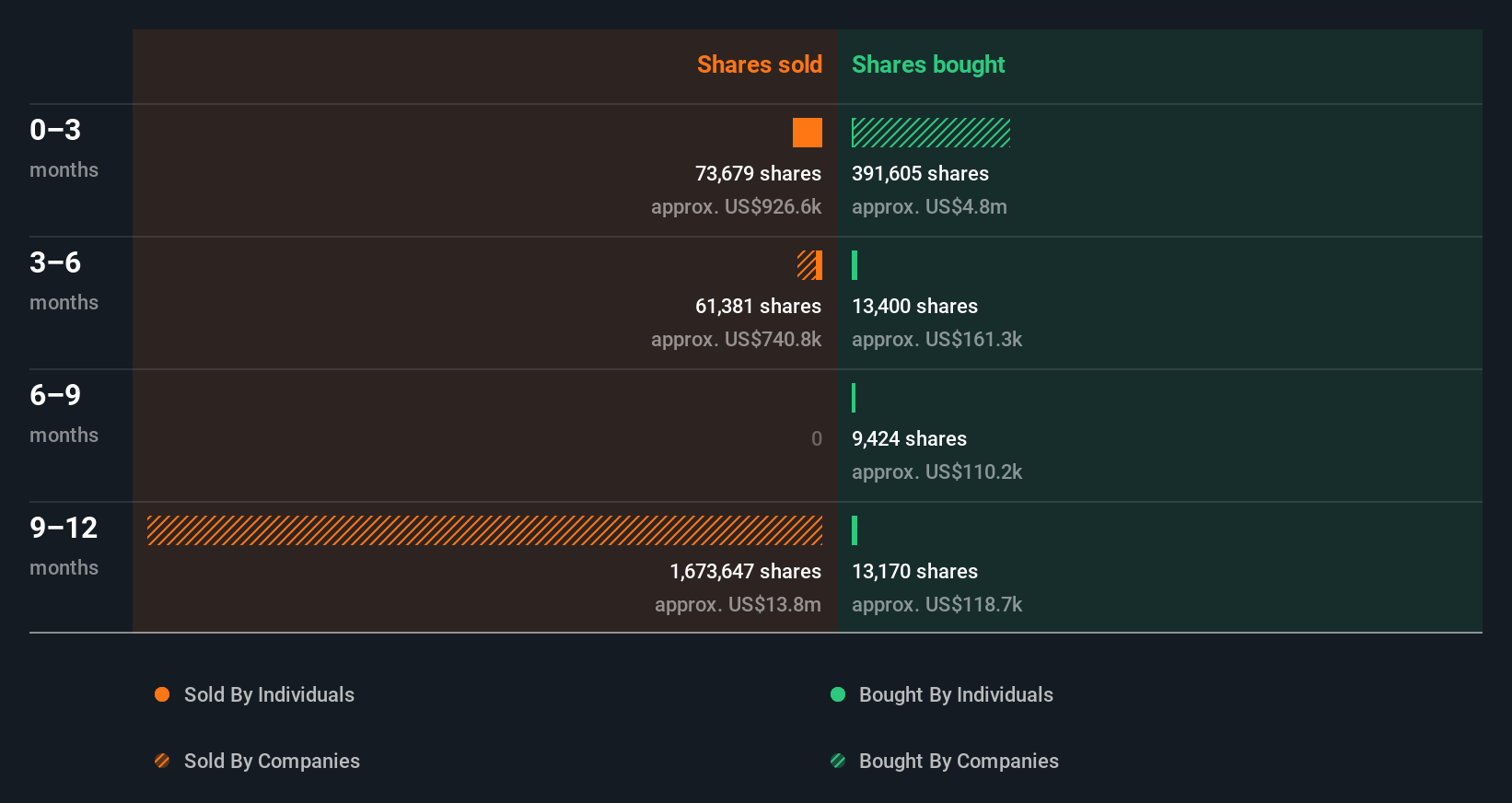
Task: Select the Shares bought column header
Action: (928, 64)
